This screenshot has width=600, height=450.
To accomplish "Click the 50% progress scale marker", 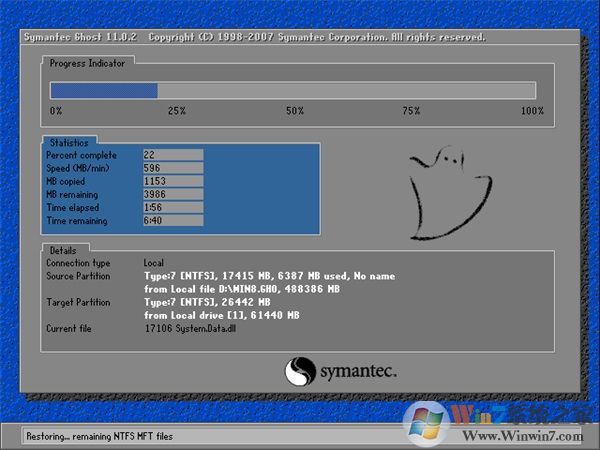I will click(295, 111).
